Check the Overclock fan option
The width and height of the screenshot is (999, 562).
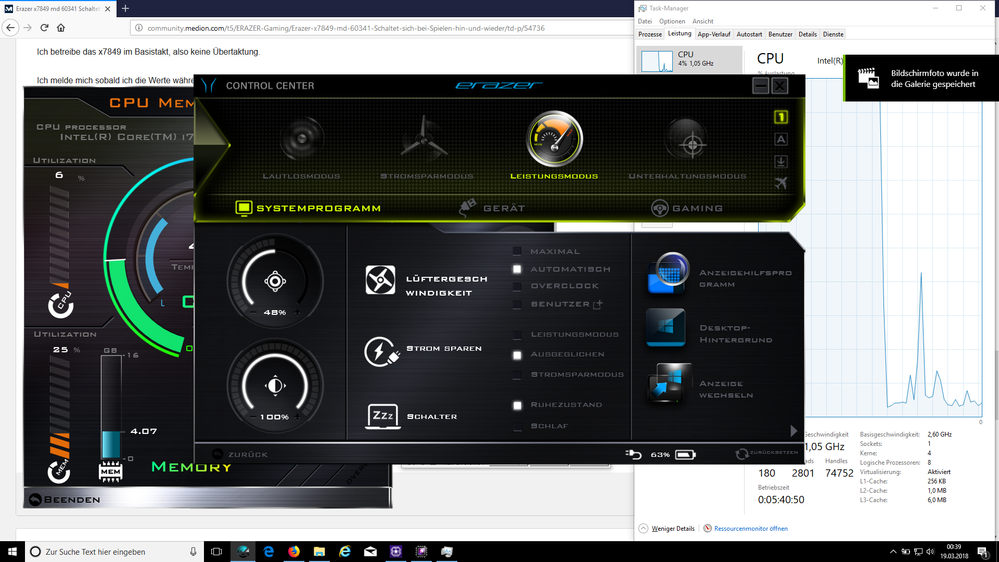[518, 285]
